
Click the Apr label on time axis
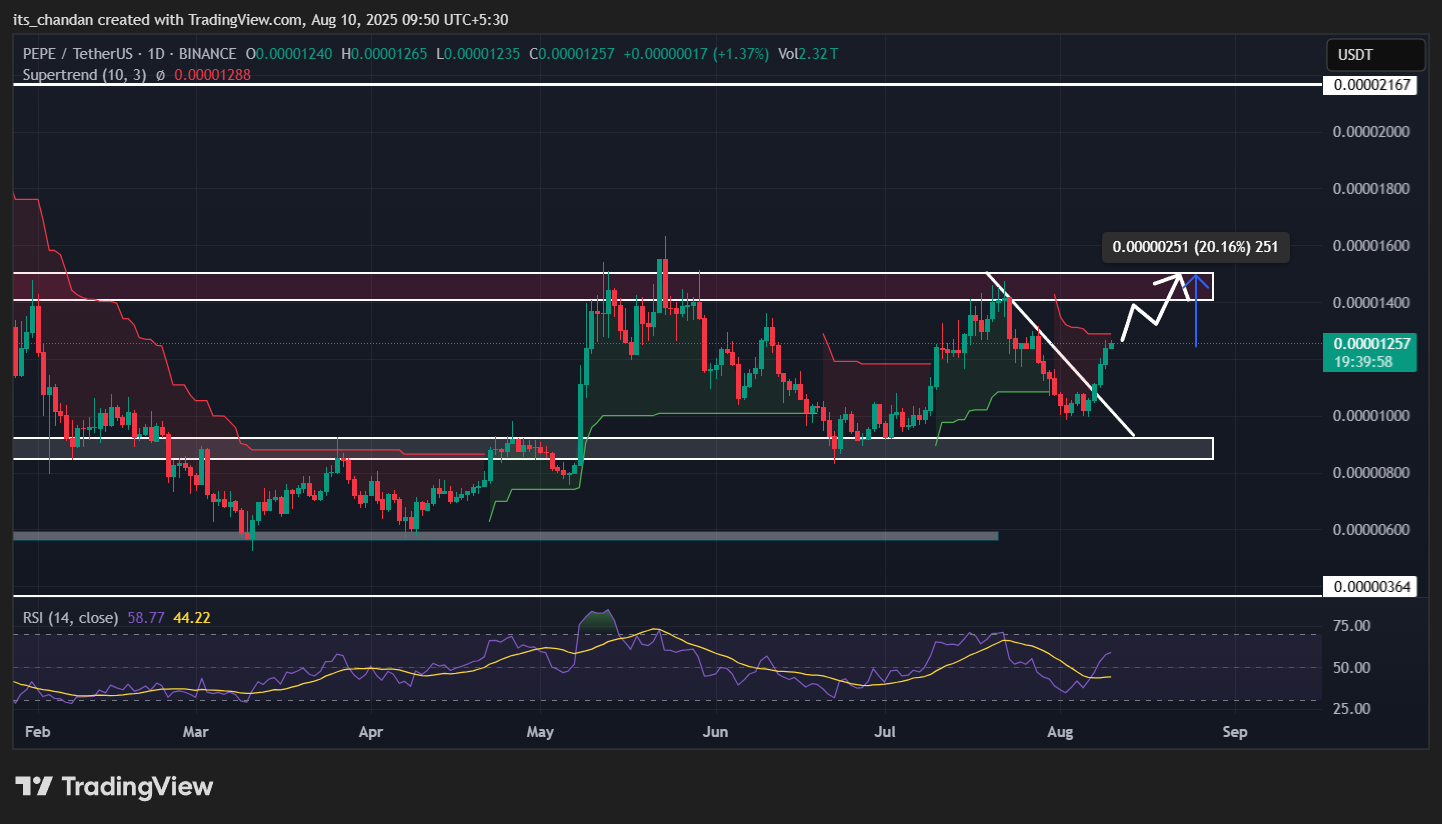[371, 732]
